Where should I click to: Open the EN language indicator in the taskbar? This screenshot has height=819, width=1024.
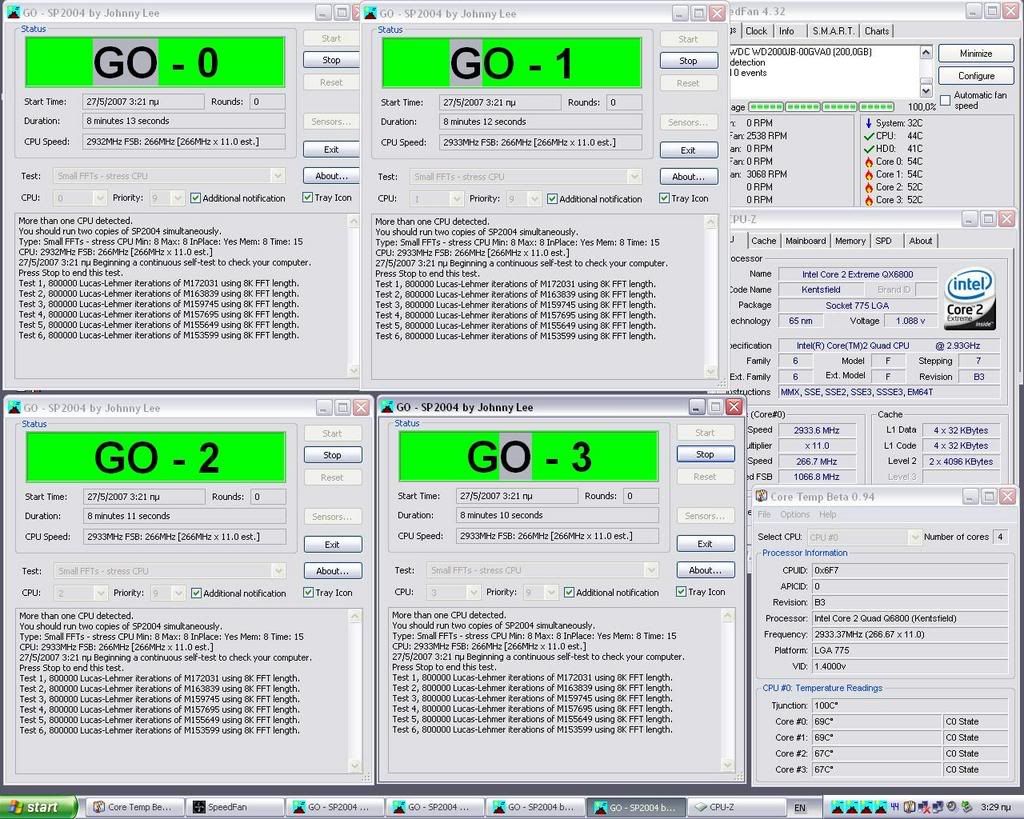click(800, 808)
